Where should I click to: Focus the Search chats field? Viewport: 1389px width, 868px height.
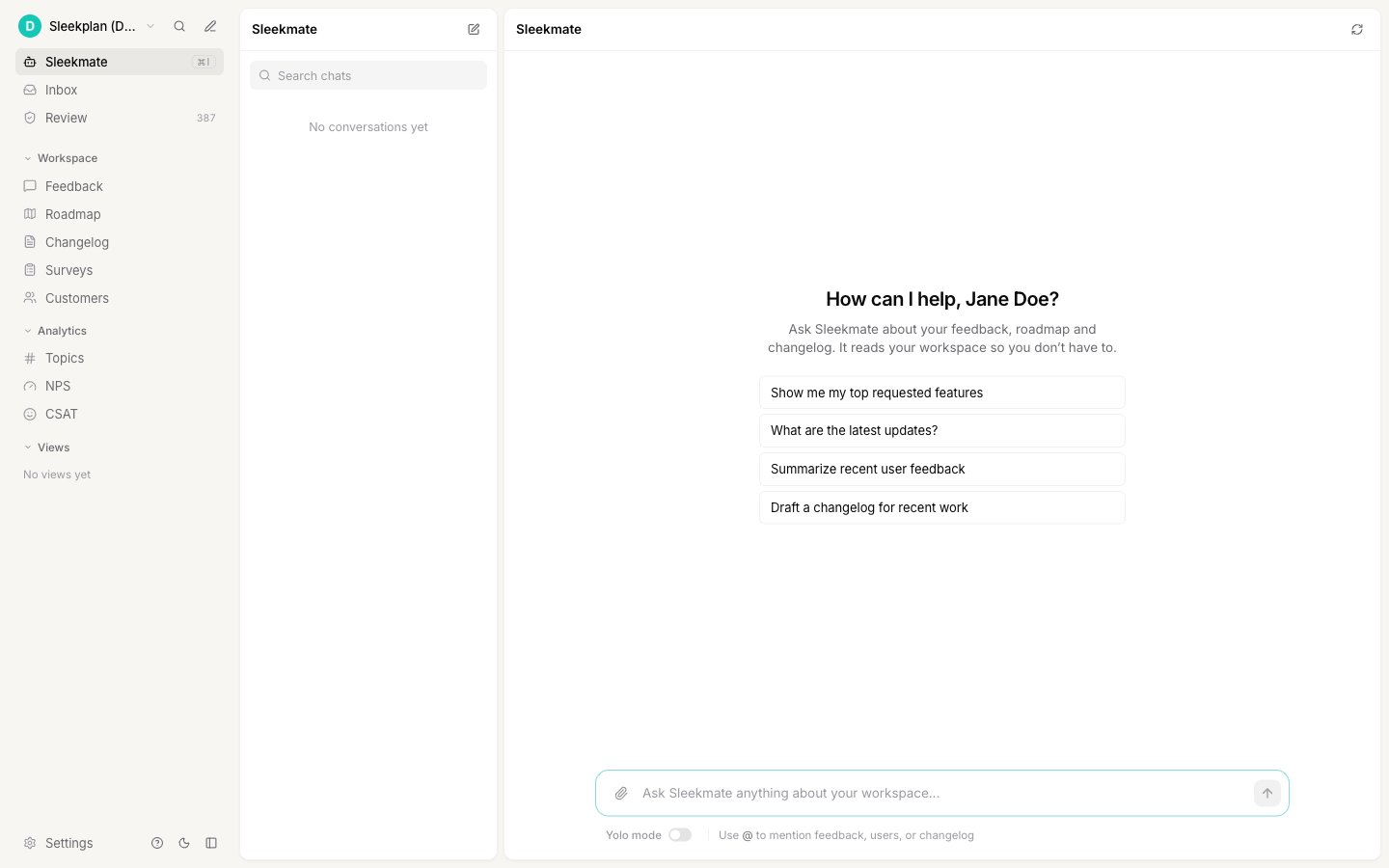tap(368, 75)
